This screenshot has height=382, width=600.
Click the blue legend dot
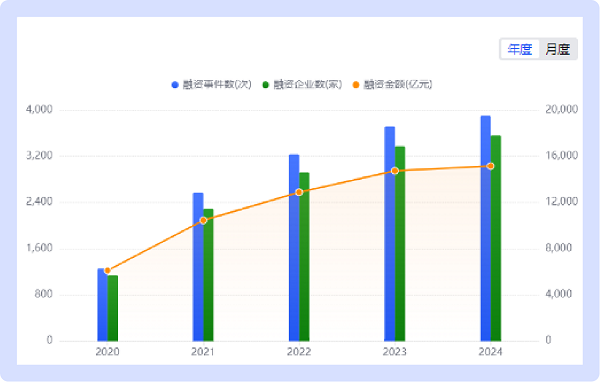point(175,85)
